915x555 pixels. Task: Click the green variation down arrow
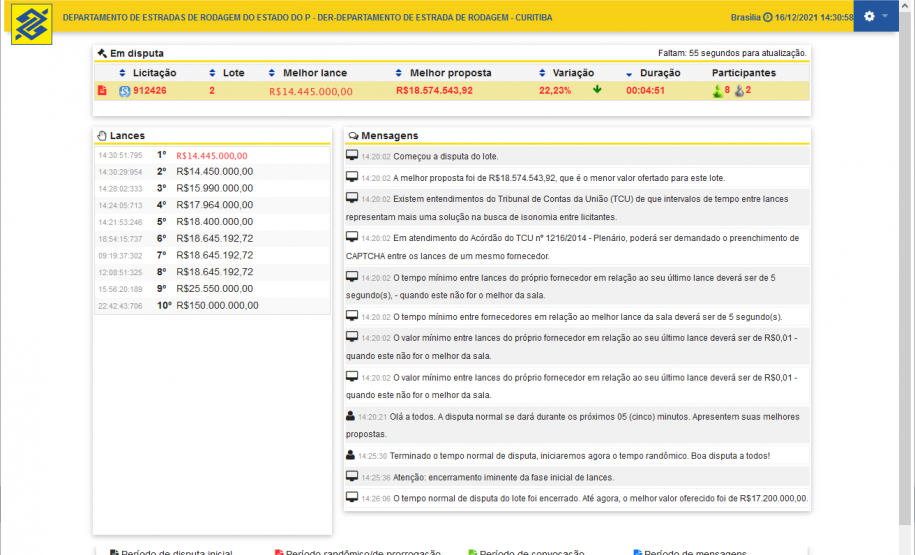(x=597, y=90)
